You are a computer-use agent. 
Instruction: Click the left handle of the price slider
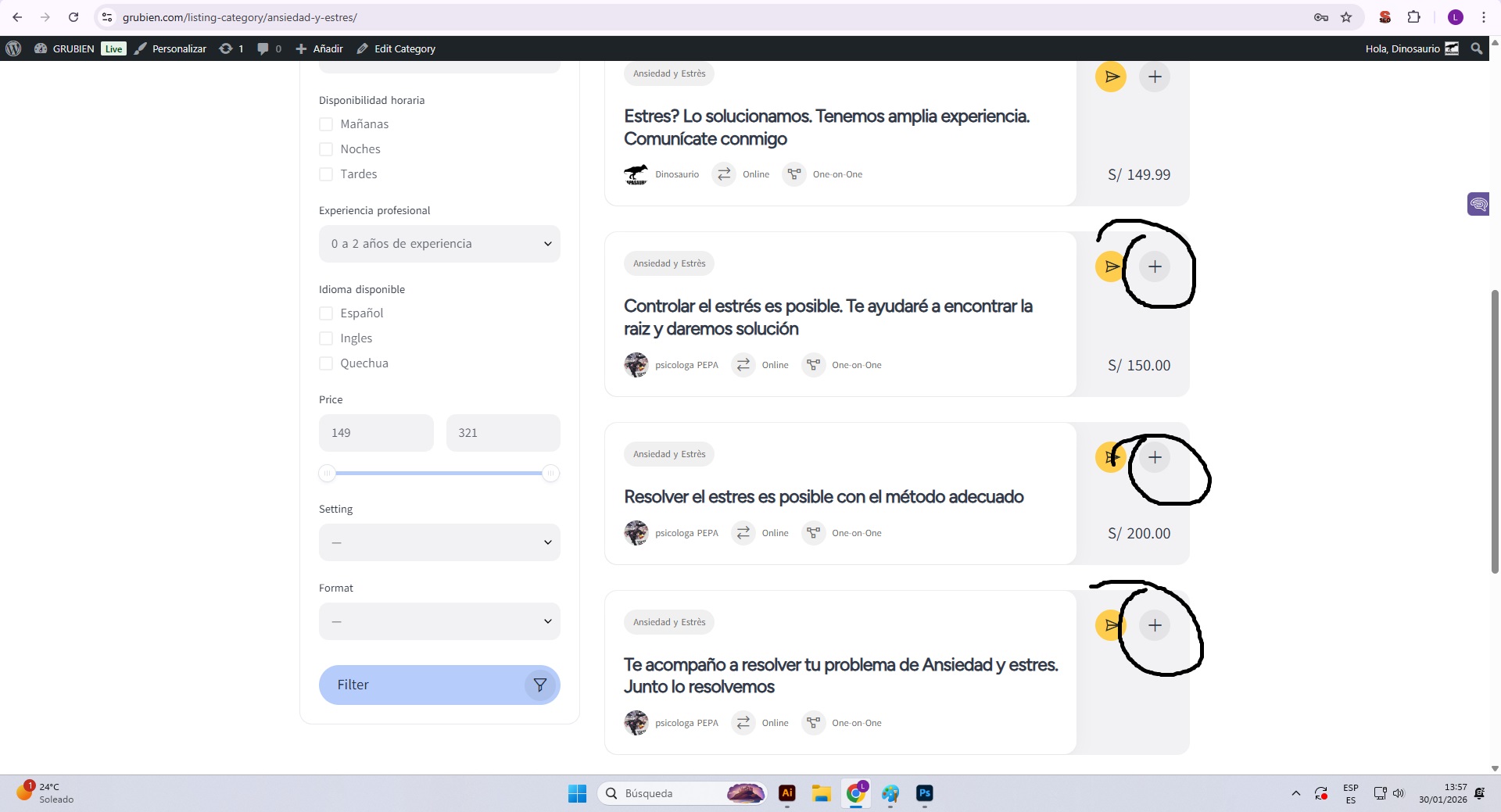[328, 473]
